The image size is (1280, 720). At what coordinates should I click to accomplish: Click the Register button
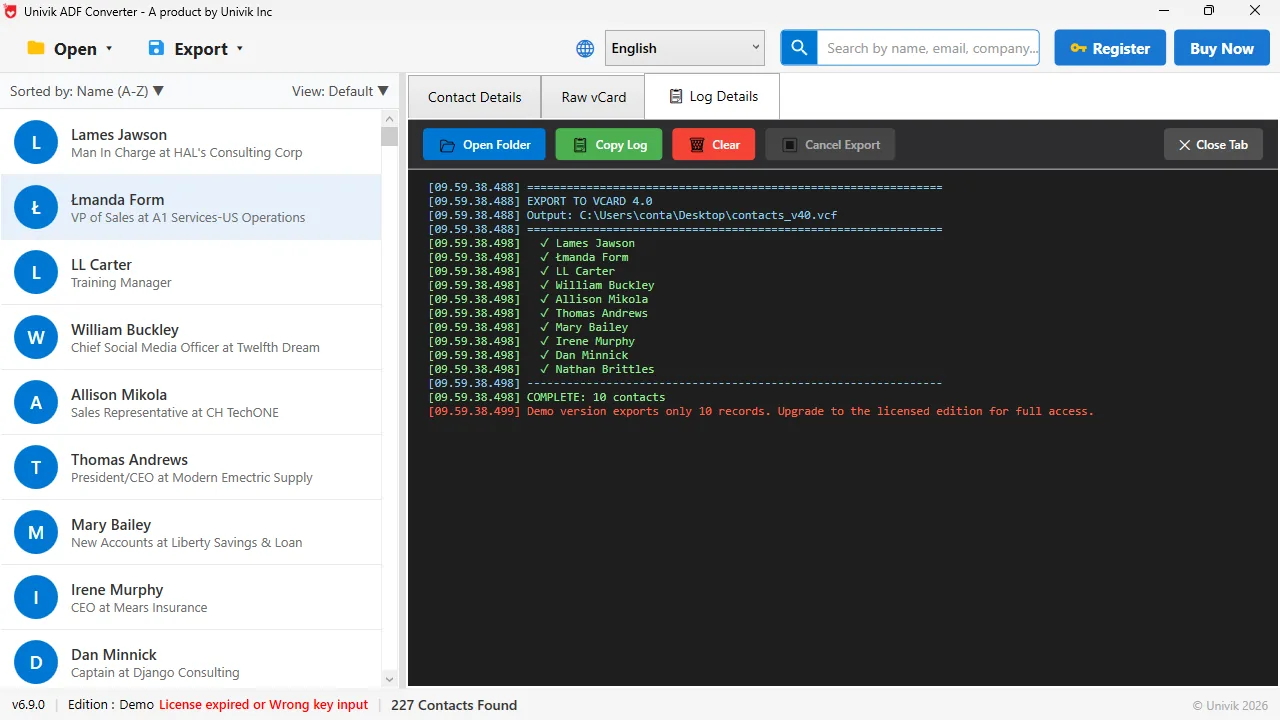coord(1110,48)
